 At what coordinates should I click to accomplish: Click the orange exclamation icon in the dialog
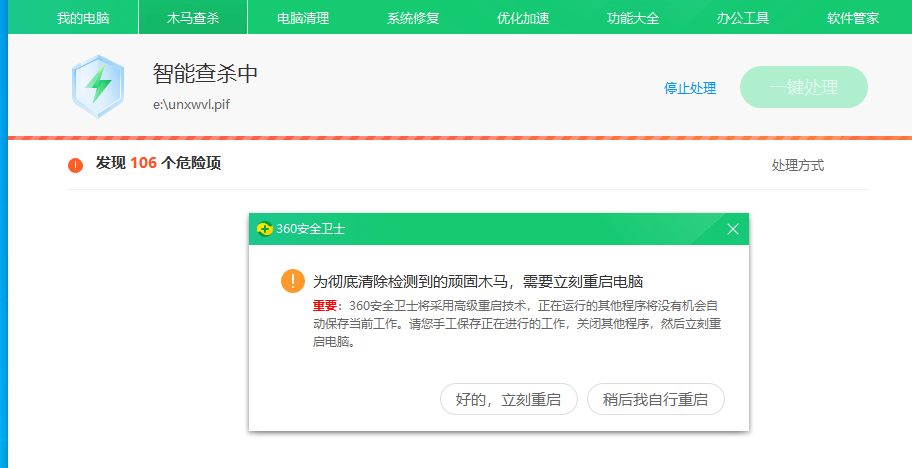click(293, 281)
